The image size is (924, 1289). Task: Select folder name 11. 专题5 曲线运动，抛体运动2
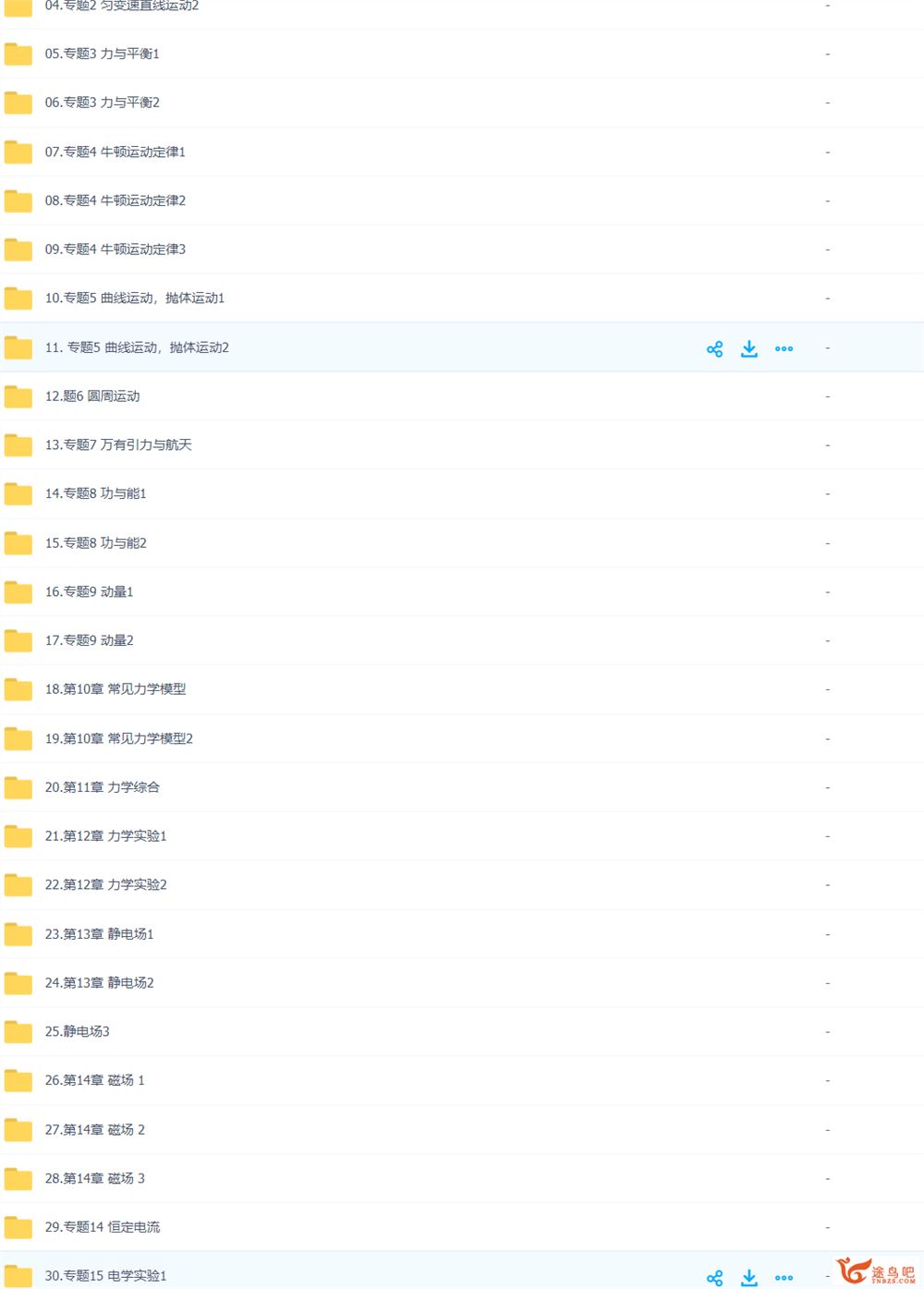coord(137,347)
